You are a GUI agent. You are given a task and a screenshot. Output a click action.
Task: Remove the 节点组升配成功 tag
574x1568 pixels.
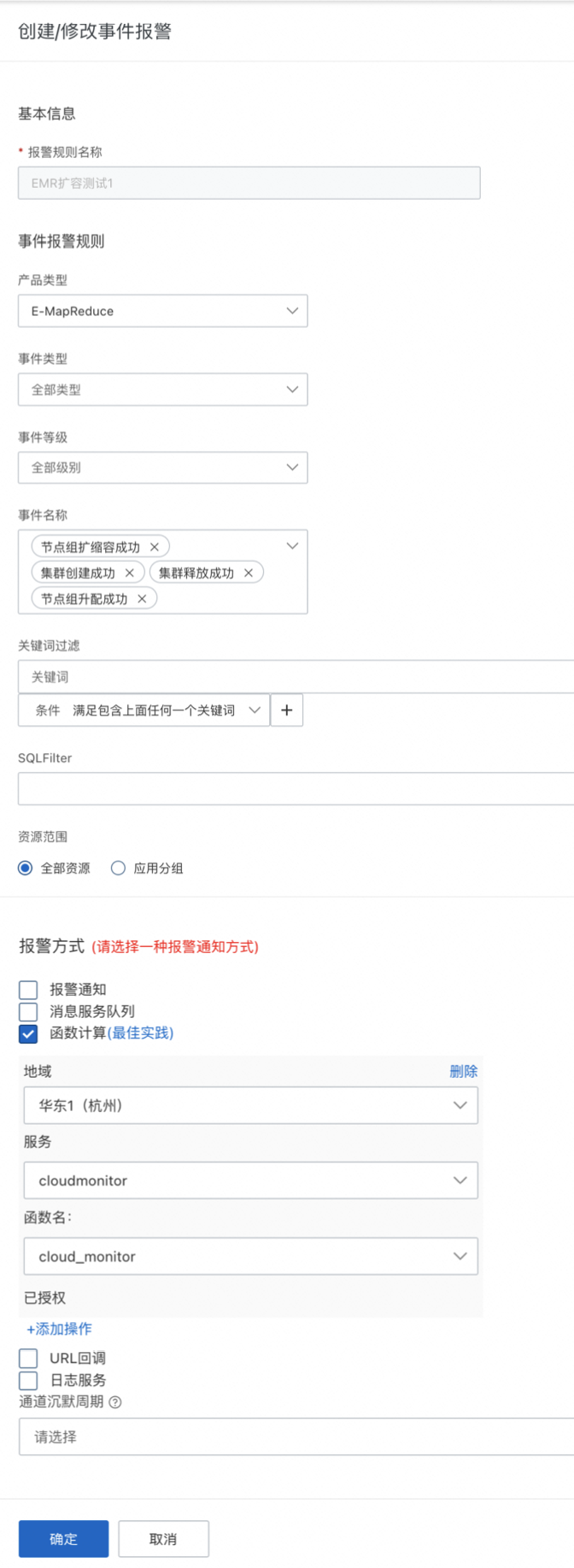[142, 599]
